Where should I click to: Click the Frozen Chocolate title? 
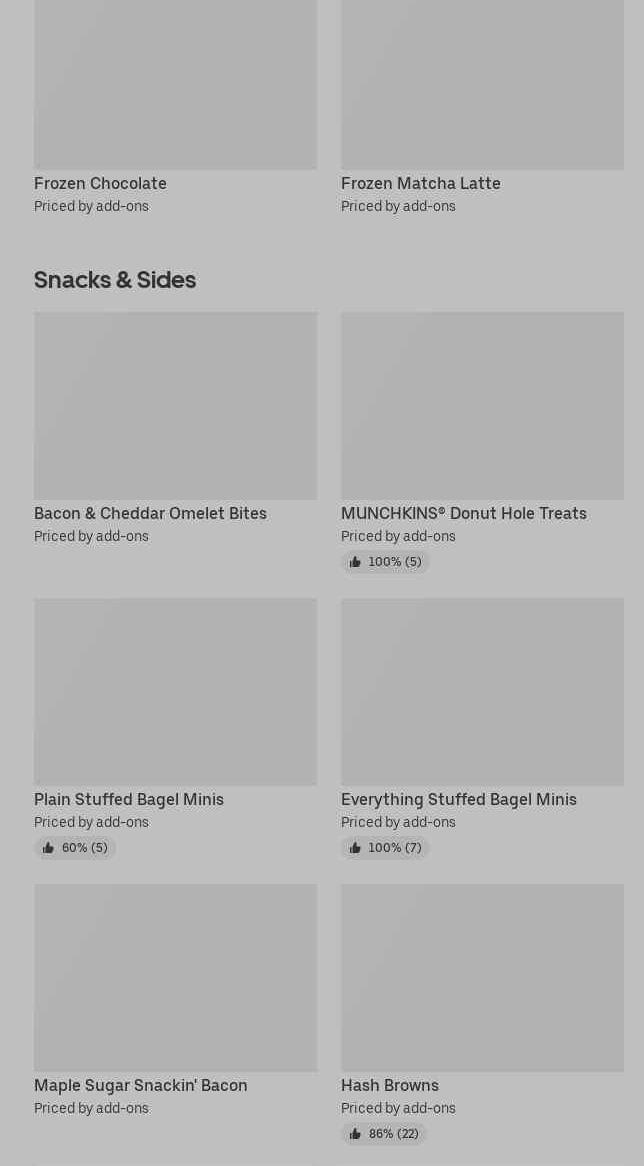tap(100, 183)
